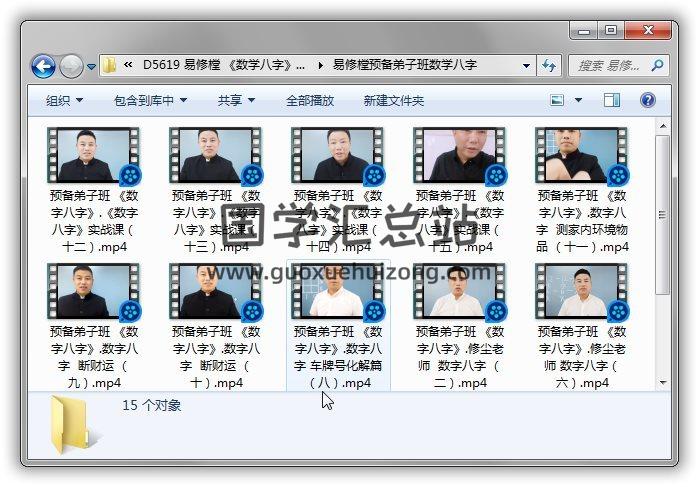Expand the view options dropdown arrow
The width and height of the screenshot is (699, 487).
click(x=579, y=101)
